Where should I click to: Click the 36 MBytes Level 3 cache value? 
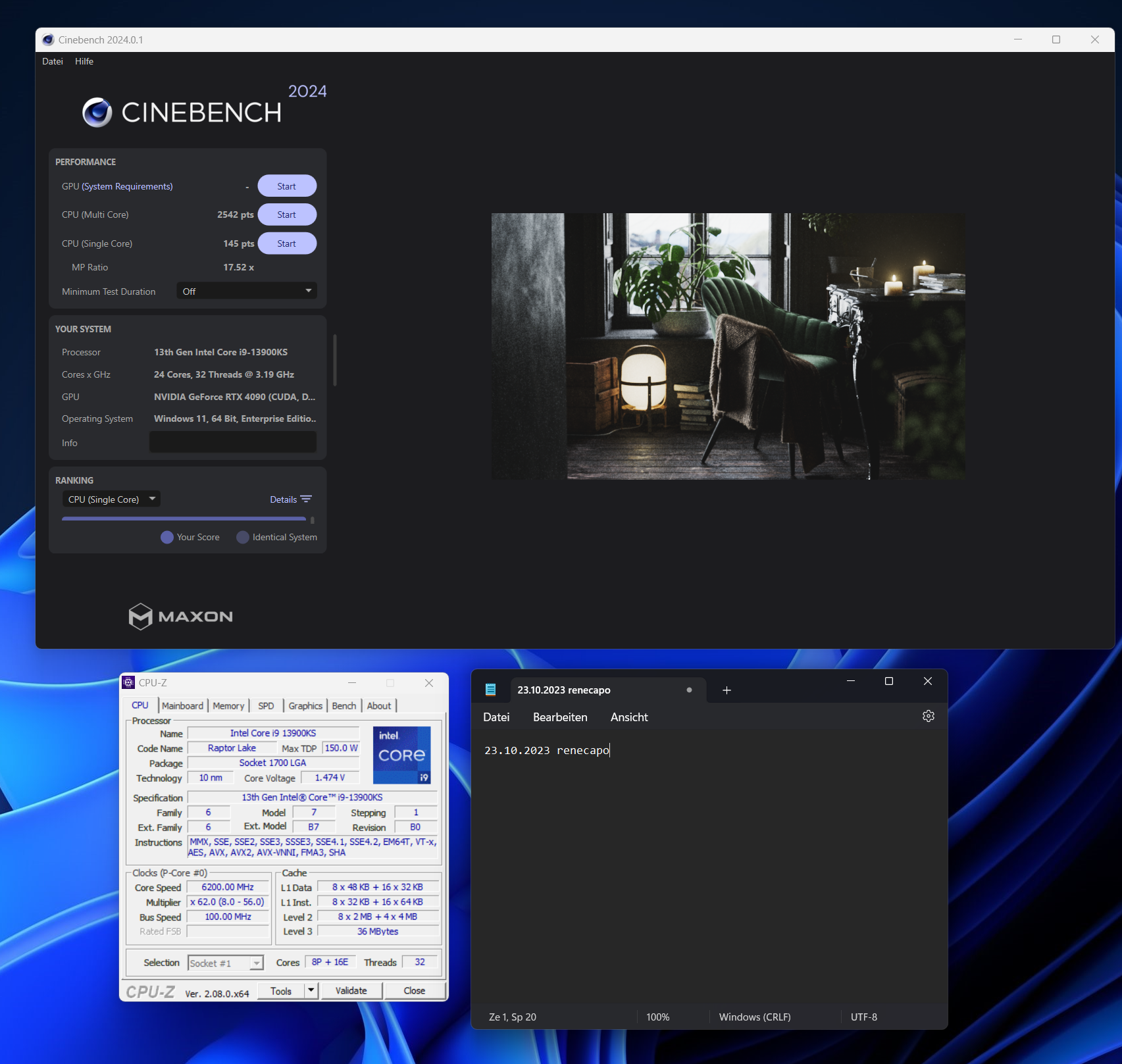pyautogui.click(x=378, y=932)
